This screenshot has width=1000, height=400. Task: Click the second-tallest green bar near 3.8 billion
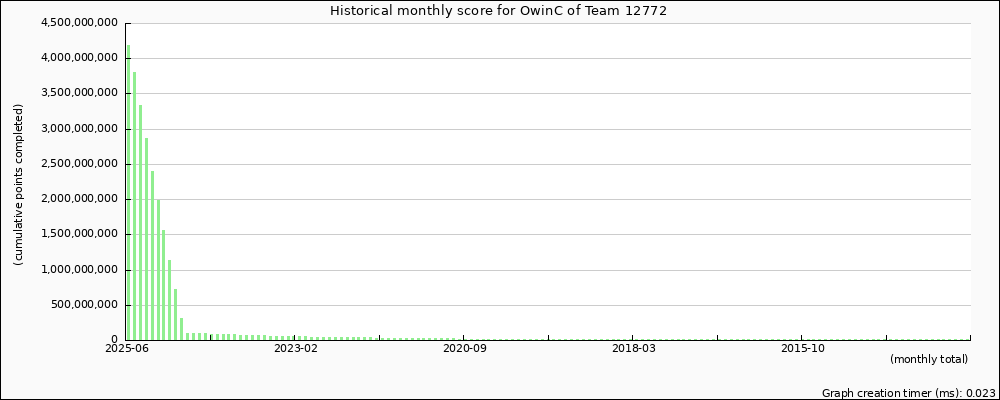[135, 206]
